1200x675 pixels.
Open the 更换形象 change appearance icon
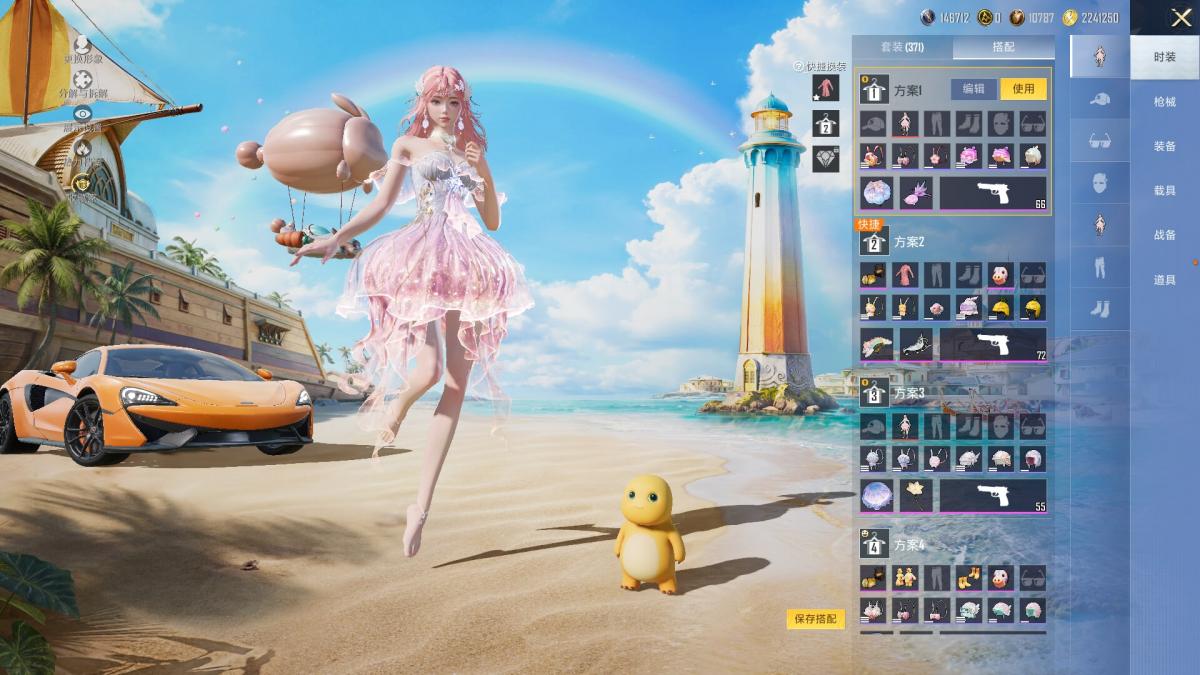point(83,45)
